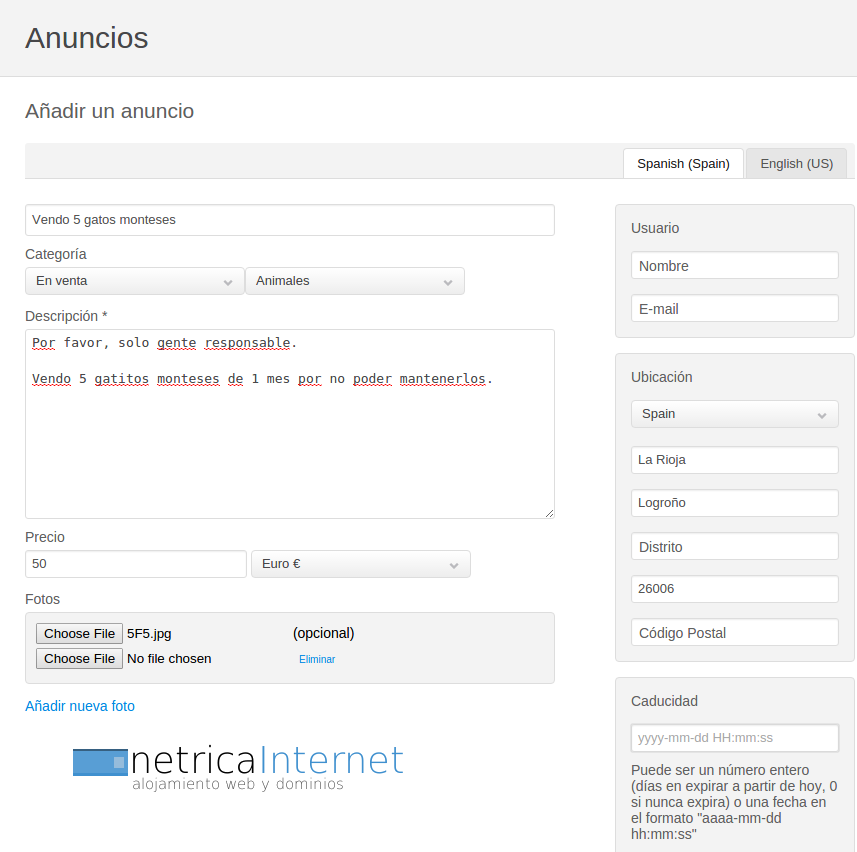This screenshot has height=852, width=857.
Task: Open the Spain country dropdown
Action: [x=735, y=414]
